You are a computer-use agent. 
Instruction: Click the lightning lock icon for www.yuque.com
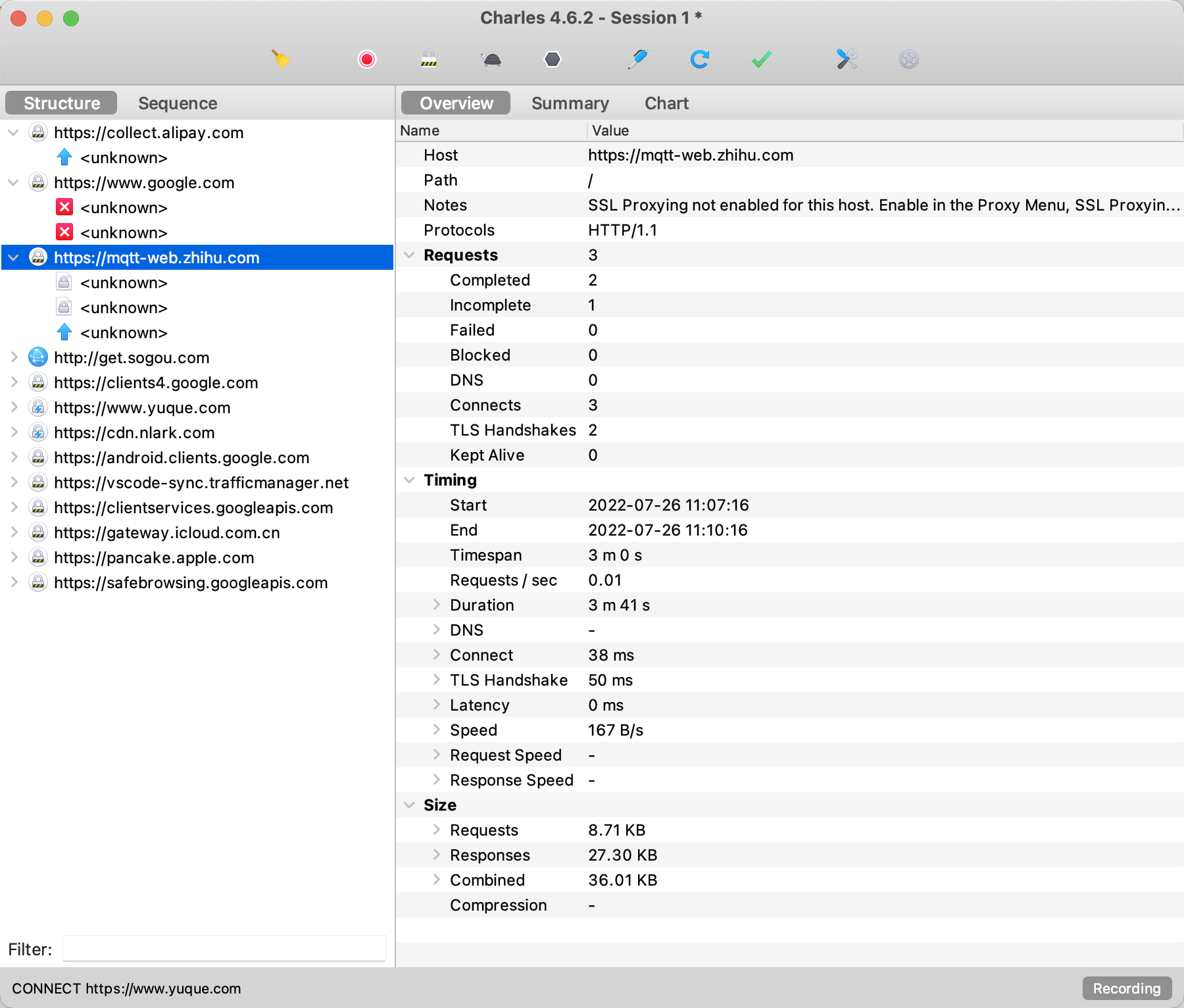pos(38,407)
